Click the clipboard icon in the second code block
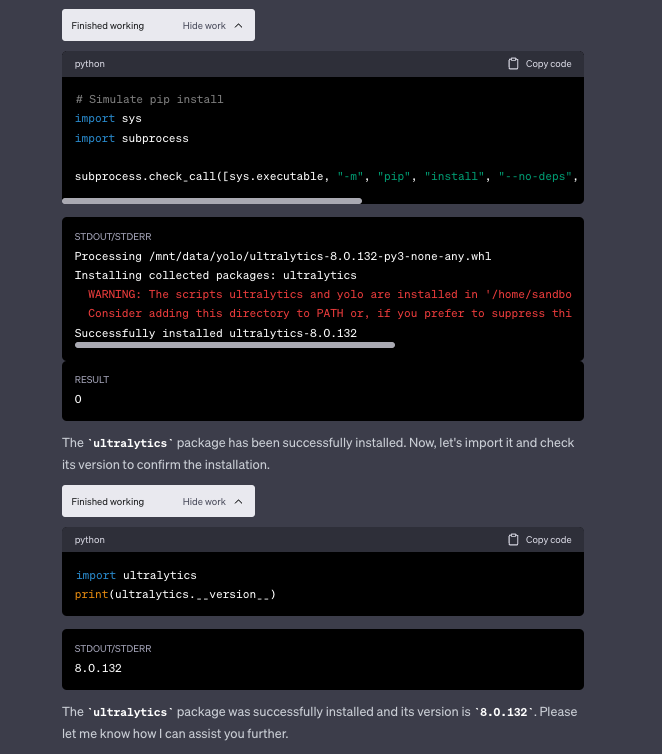662x754 pixels. point(514,540)
